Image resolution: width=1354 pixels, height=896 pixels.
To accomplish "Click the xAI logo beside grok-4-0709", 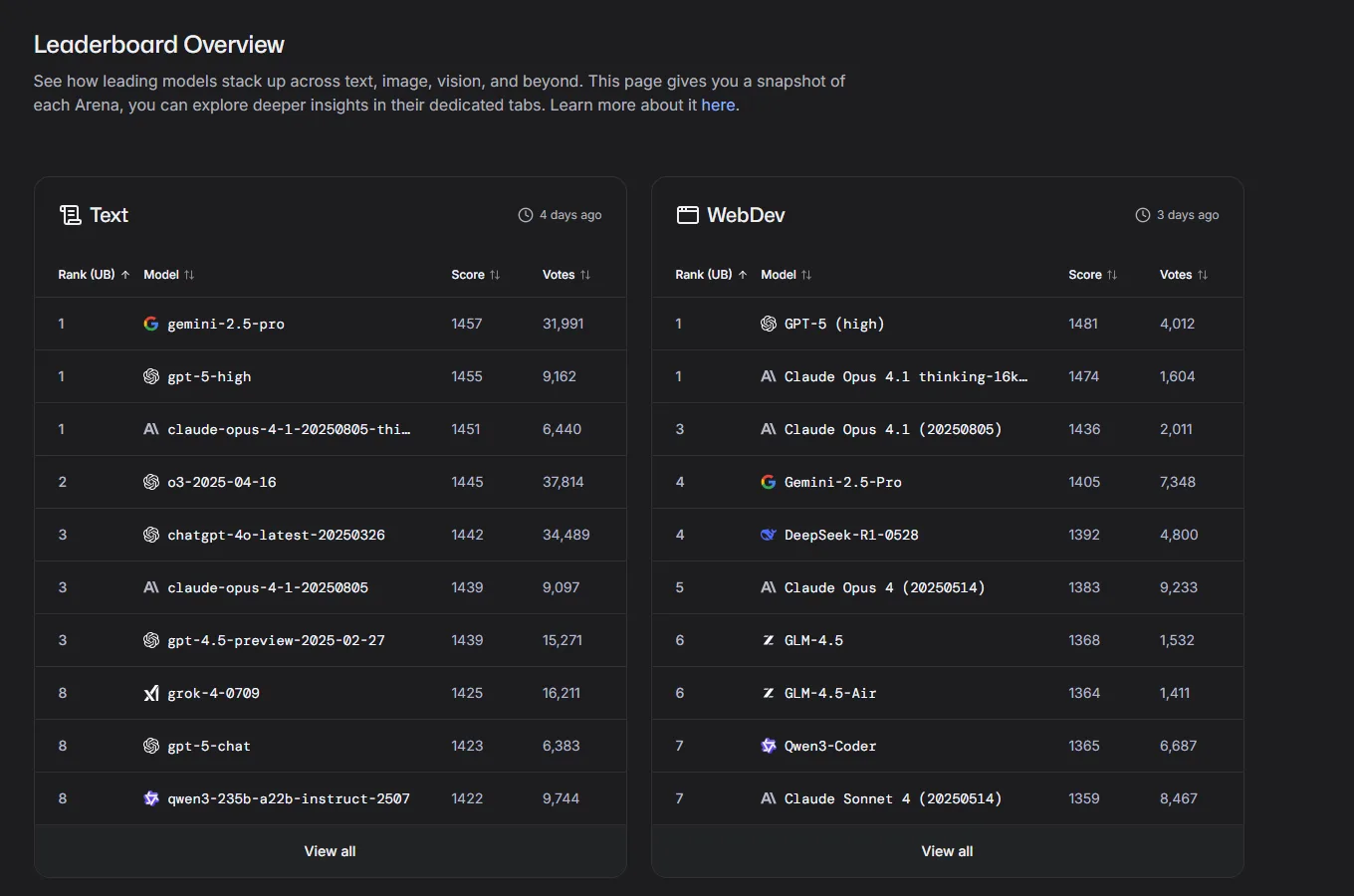I will (151, 693).
